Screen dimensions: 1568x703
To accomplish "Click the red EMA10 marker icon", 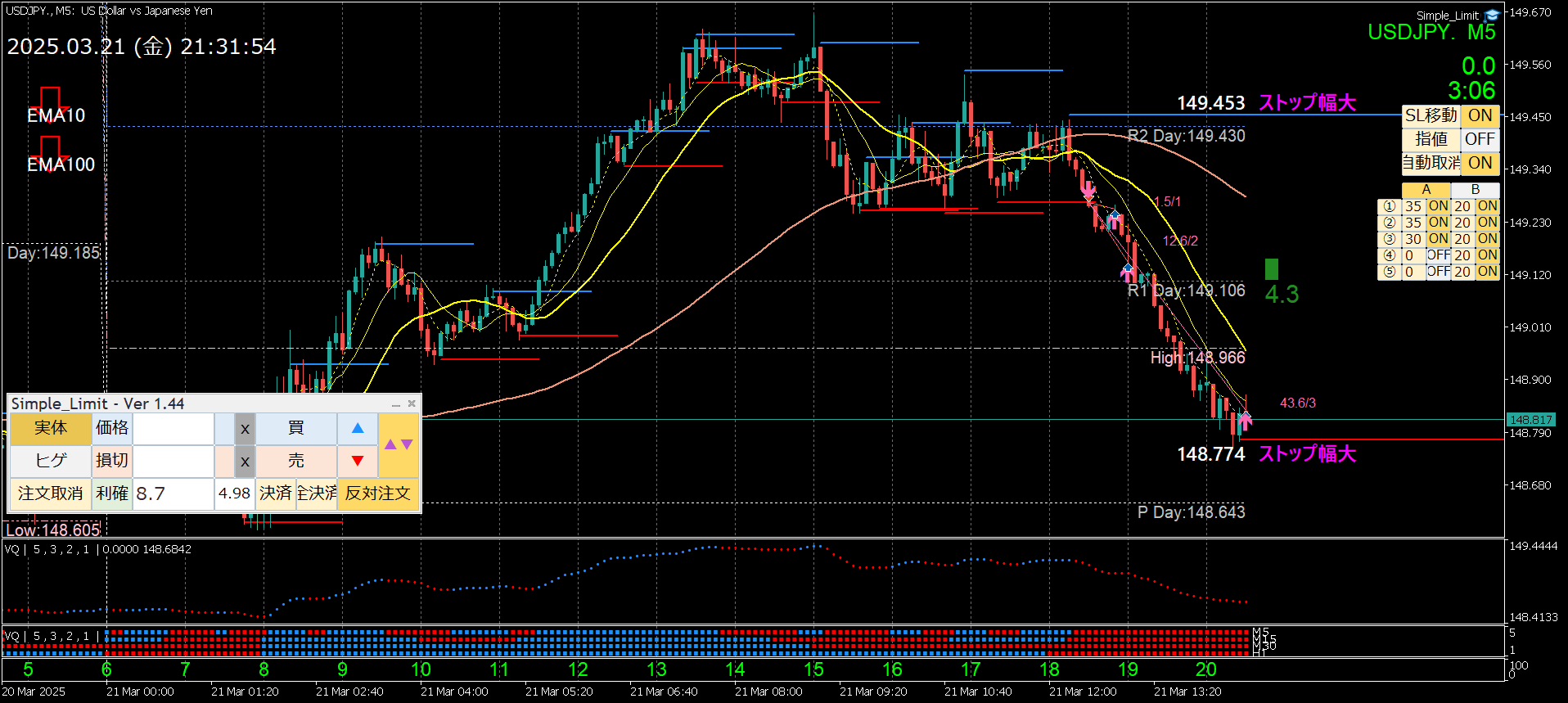I will (51, 98).
